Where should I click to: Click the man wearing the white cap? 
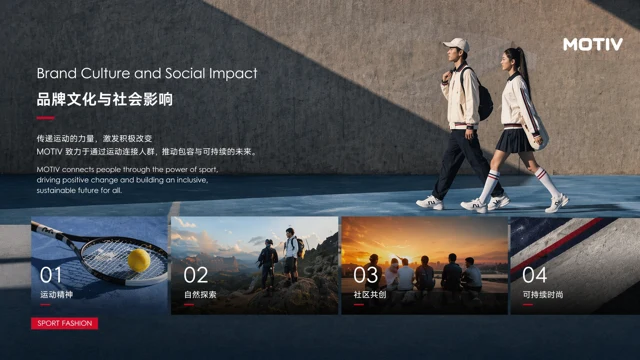[x=463, y=124]
